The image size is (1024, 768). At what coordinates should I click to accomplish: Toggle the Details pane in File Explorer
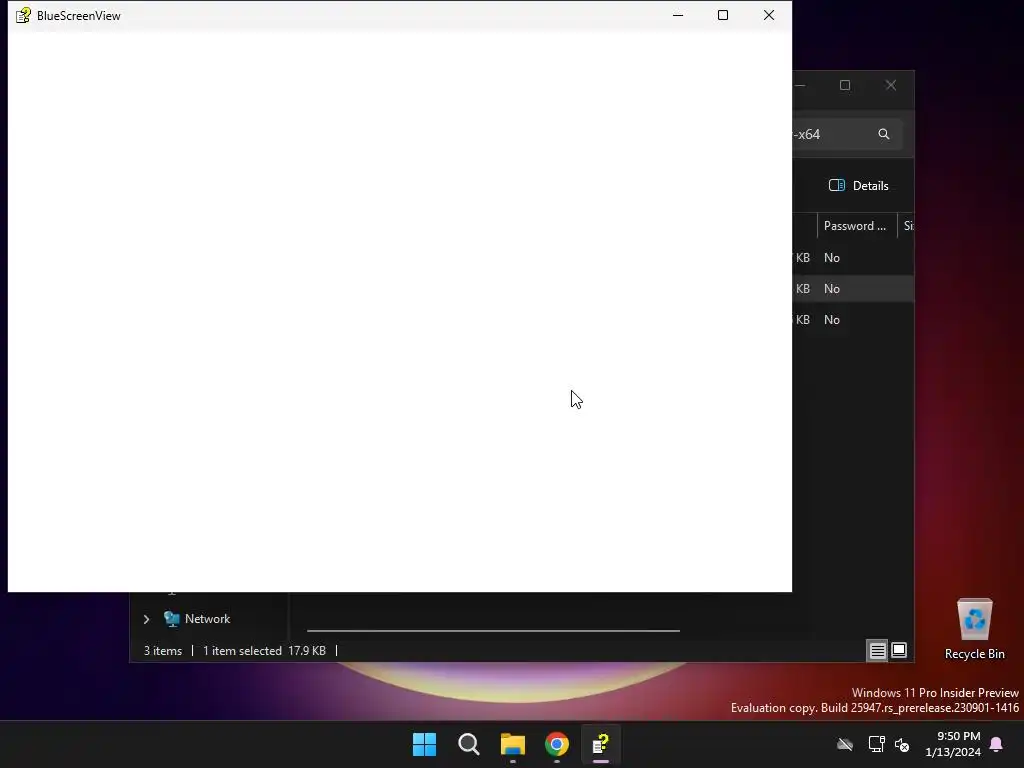tap(858, 185)
